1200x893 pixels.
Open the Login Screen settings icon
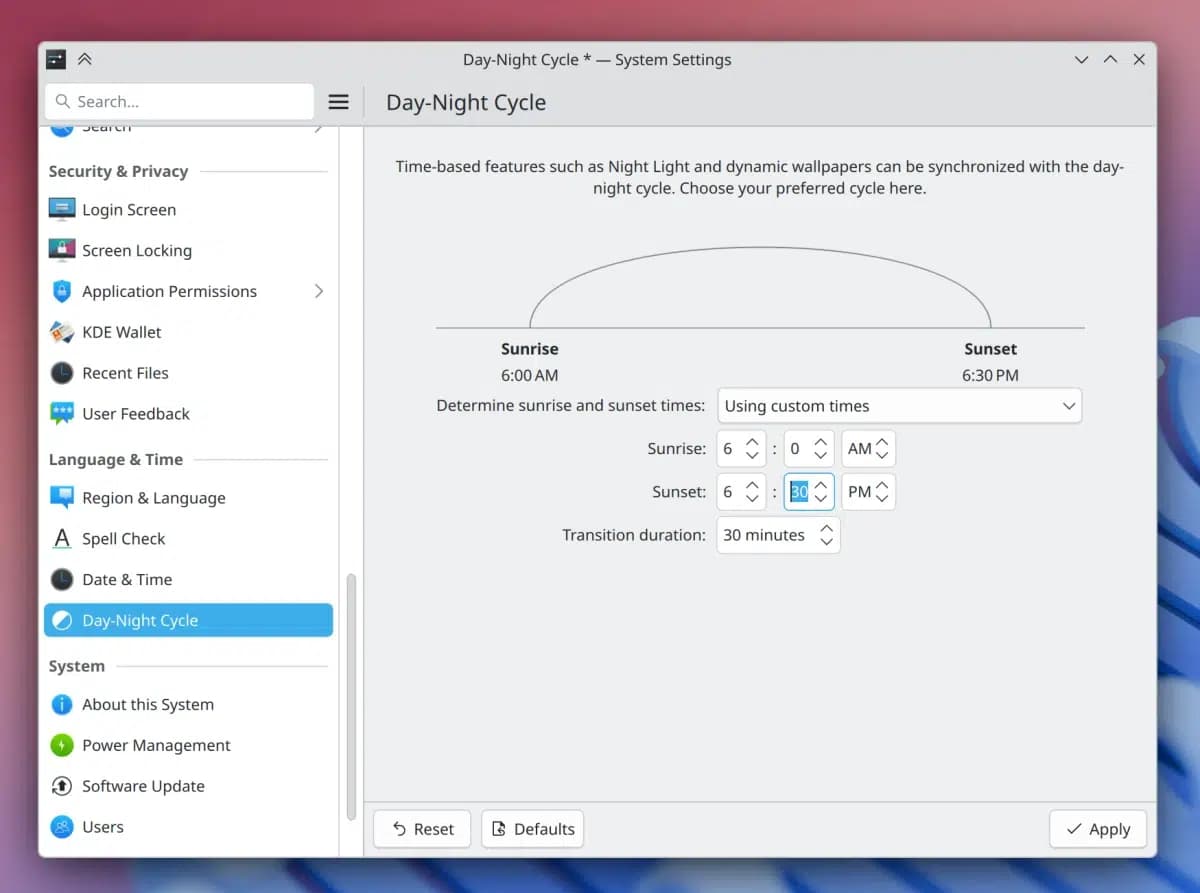coord(62,210)
